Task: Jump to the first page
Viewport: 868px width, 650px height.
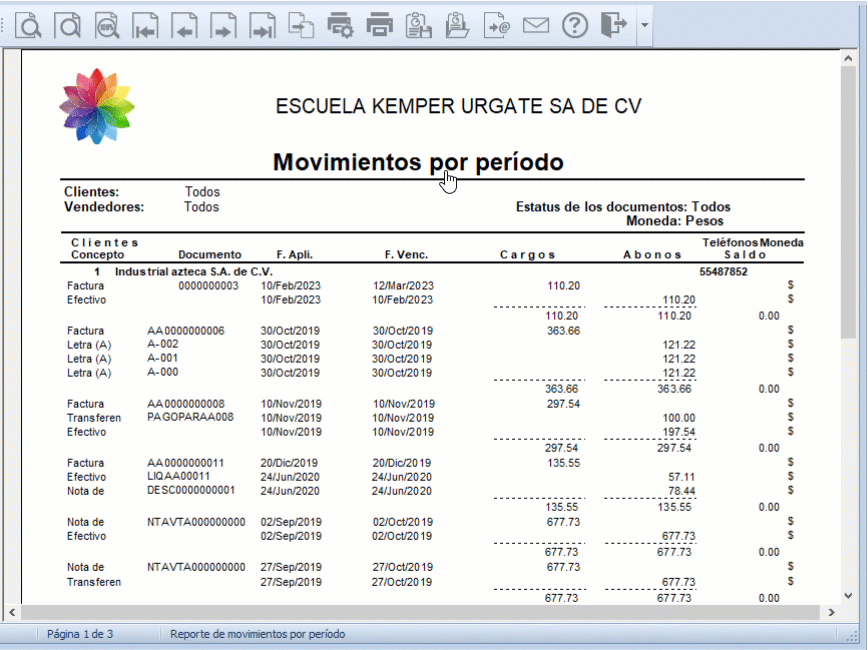Action: [x=145, y=25]
